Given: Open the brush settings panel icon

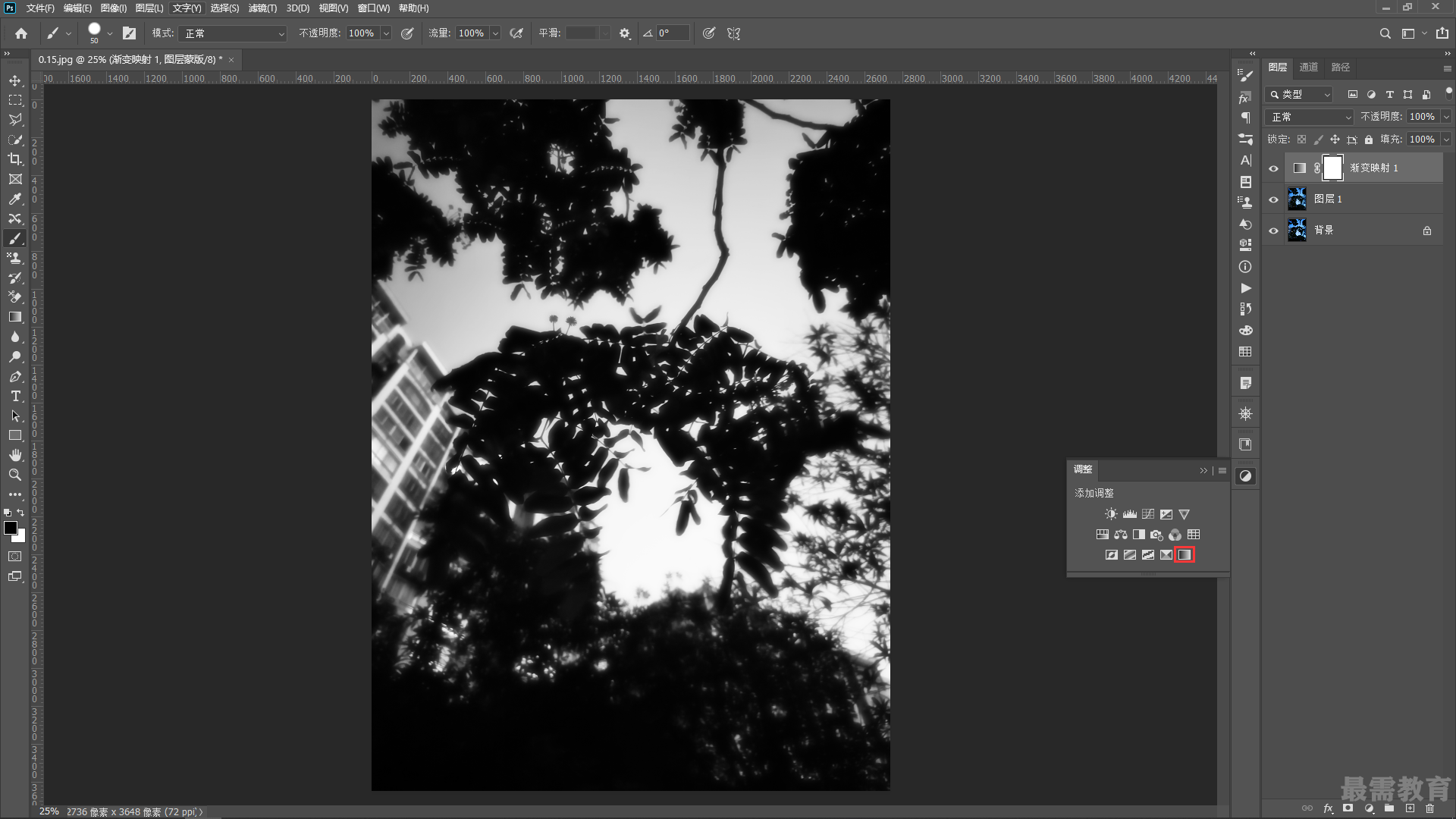Looking at the screenshot, I should [x=130, y=33].
